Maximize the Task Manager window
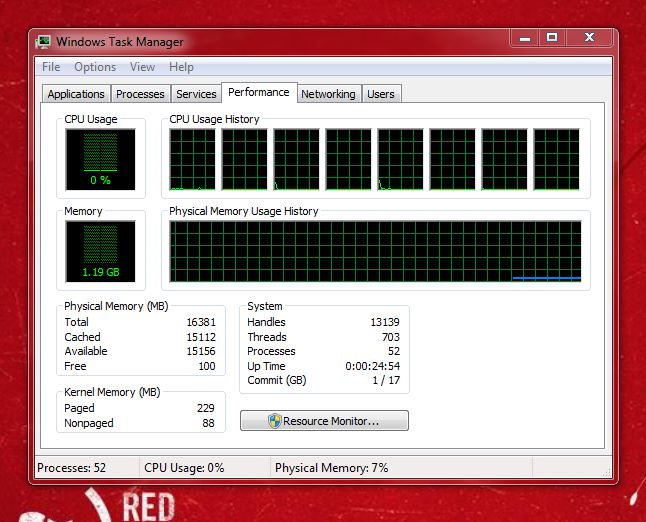 pos(552,38)
